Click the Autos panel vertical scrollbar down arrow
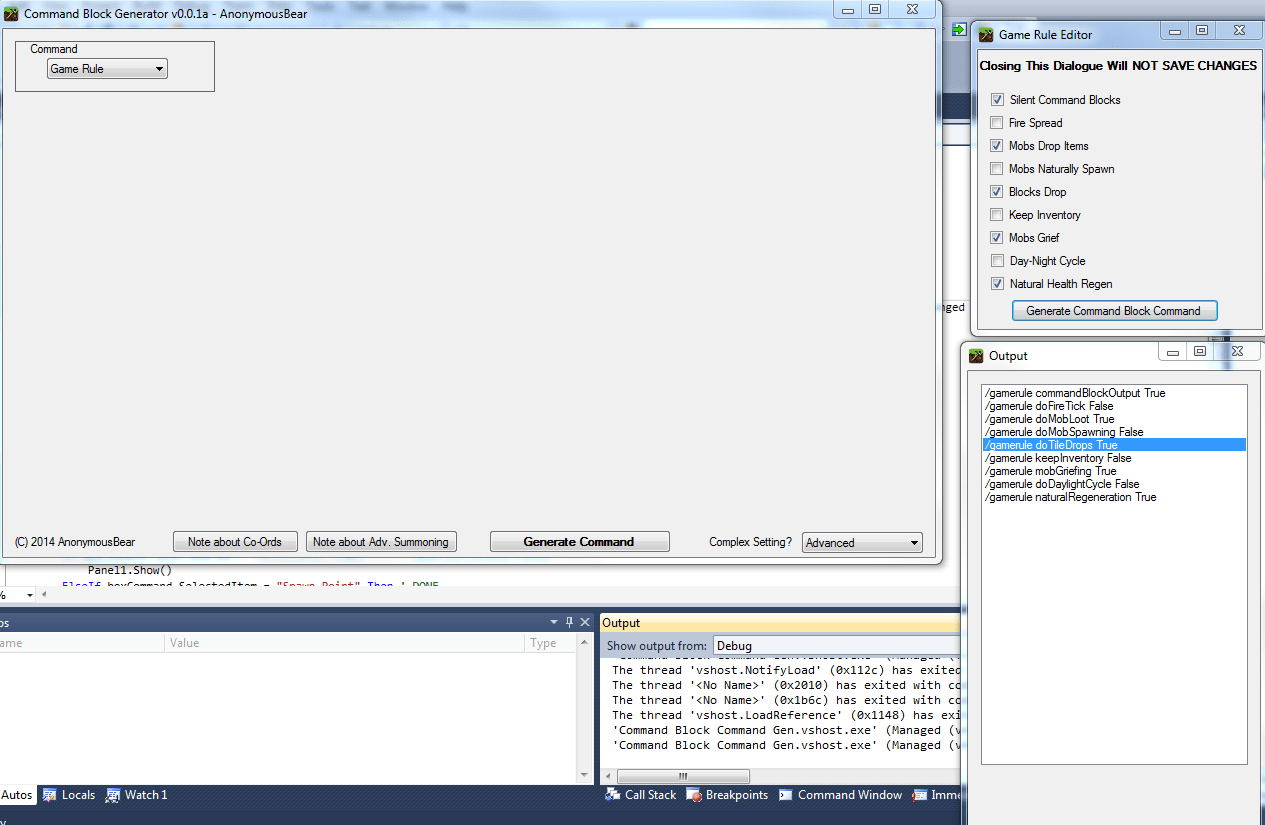 tap(584, 775)
